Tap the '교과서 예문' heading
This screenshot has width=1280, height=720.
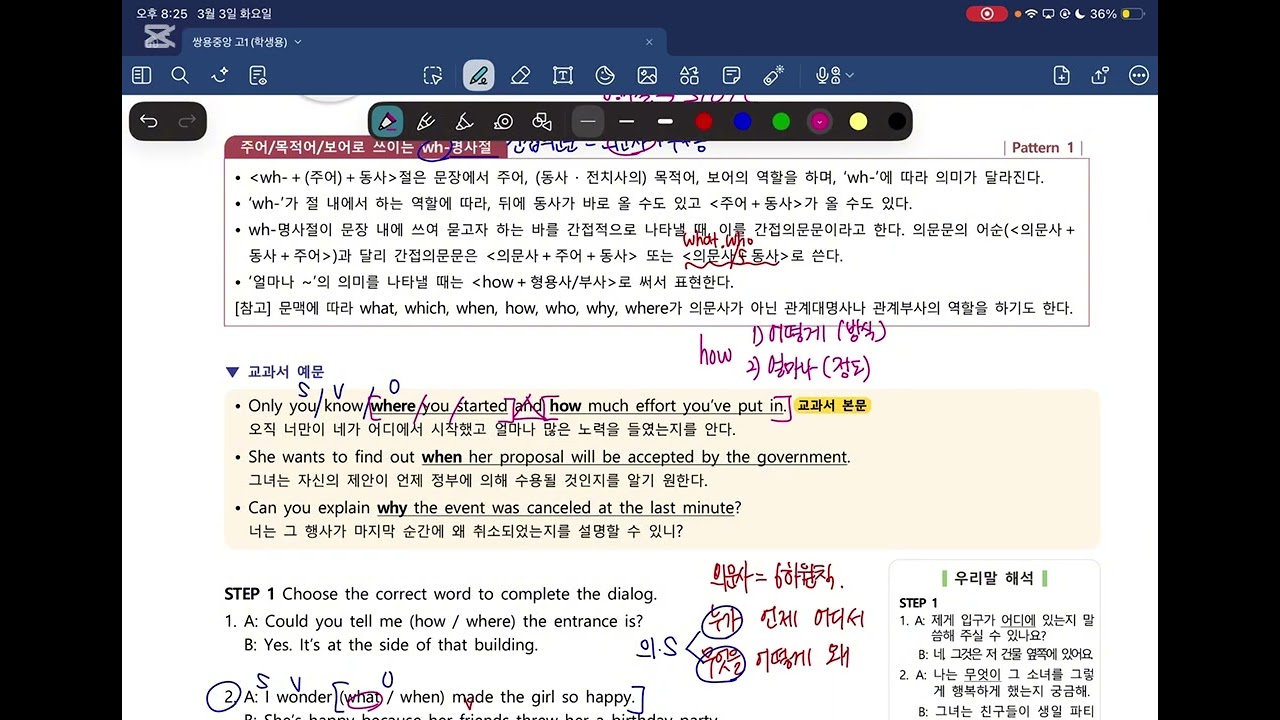tap(286, 371)
